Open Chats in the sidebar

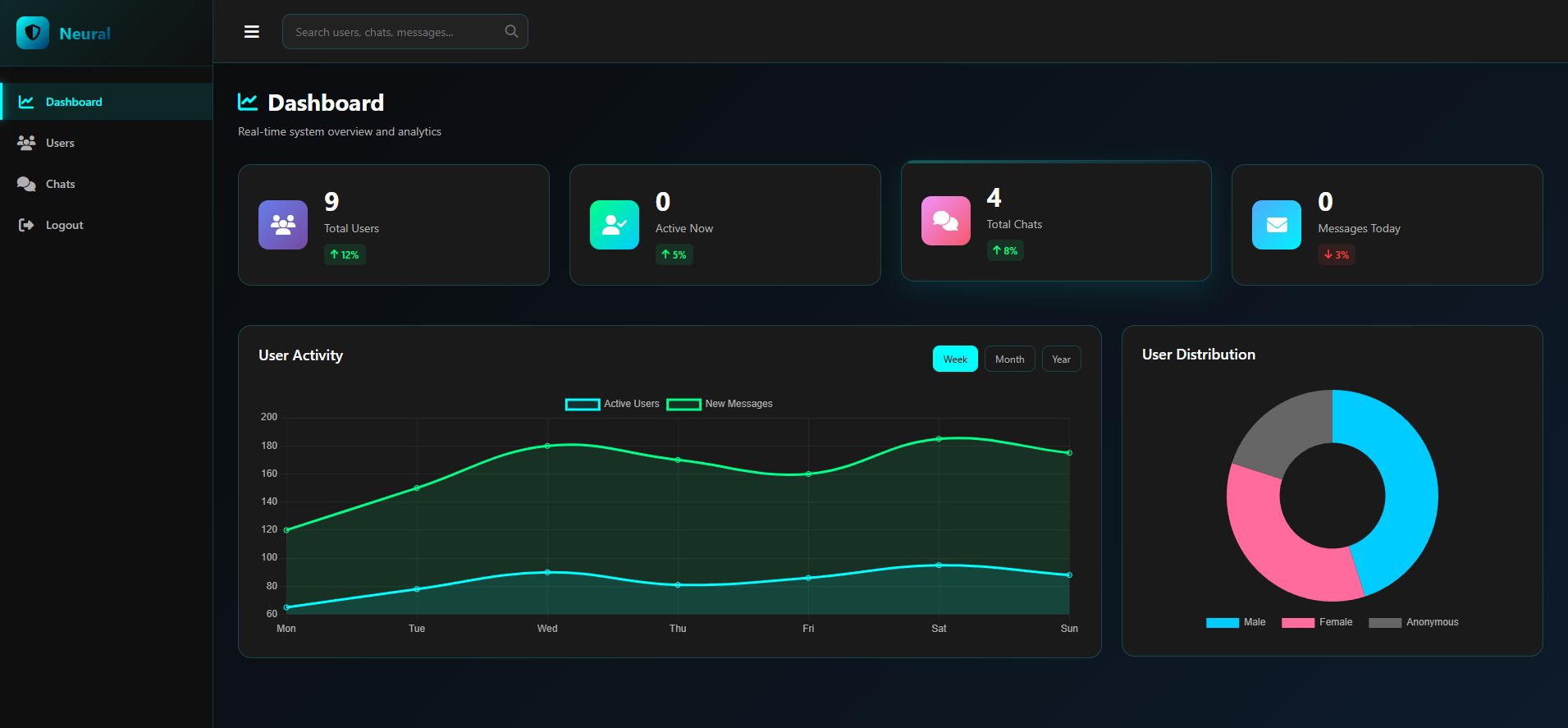(x=107, y=184)
